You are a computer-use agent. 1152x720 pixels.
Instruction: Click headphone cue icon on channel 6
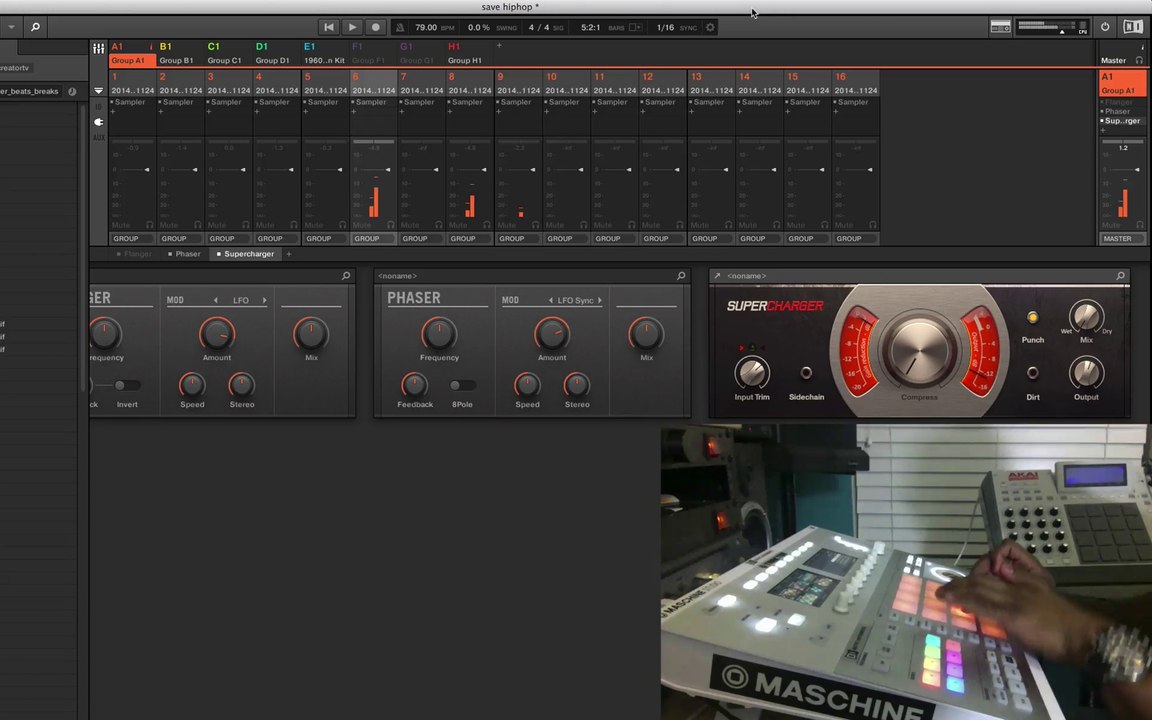(390, 225)
